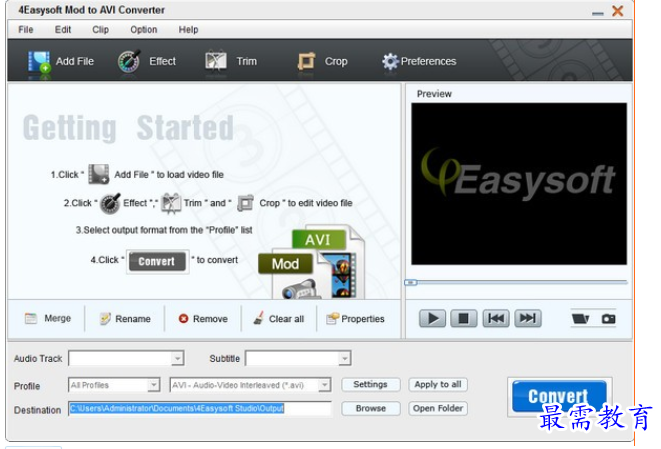Viewport: 661px width, 449px height.
Task: Jump to previous frame in preview
Action: click(x=496, y=318)
